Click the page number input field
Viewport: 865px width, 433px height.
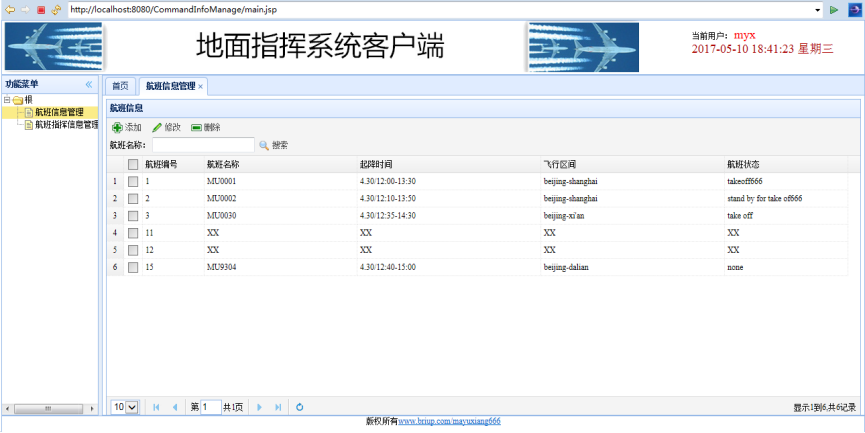coord(211,407)
